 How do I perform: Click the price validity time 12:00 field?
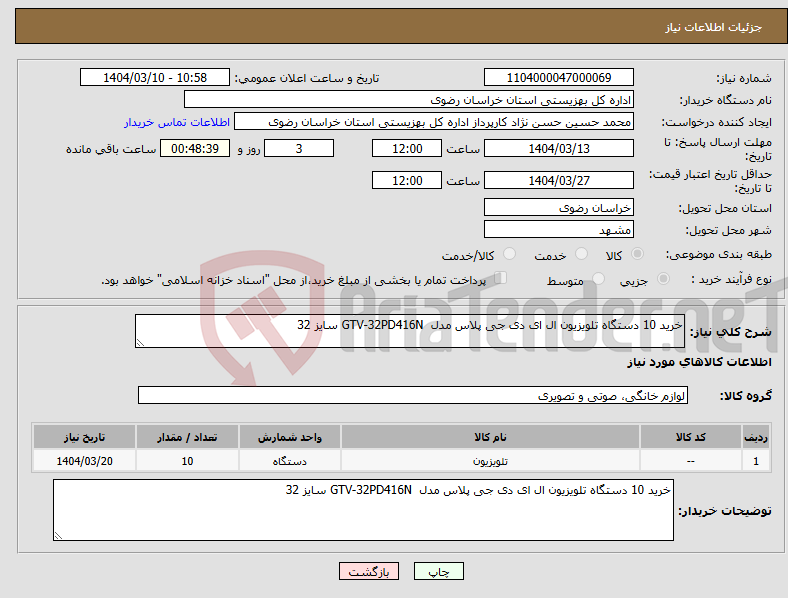tap(407, 180)
